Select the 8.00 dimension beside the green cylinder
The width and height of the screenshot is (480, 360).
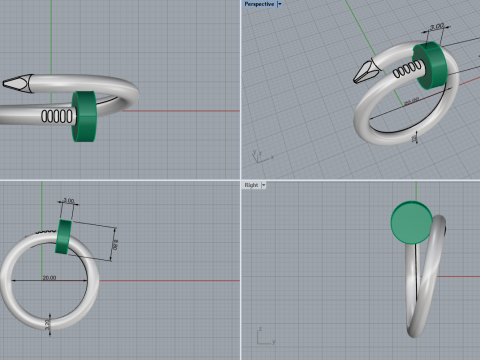click(115, 244)
